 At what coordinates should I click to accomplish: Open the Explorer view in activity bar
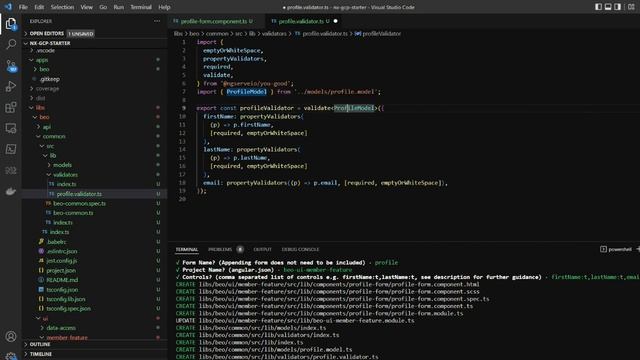click(11, 24)
